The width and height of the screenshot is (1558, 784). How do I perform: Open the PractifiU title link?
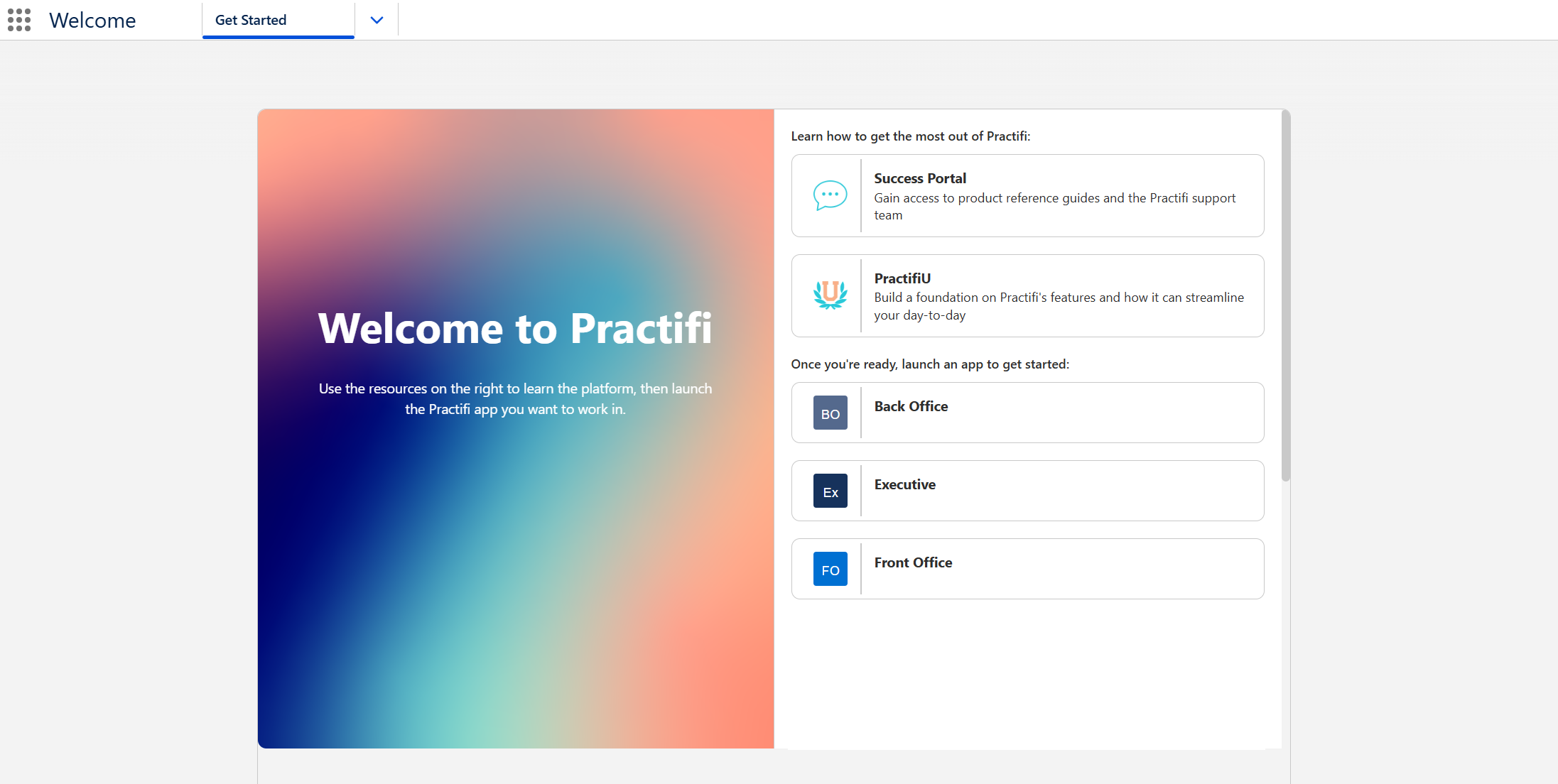[902, 278]
